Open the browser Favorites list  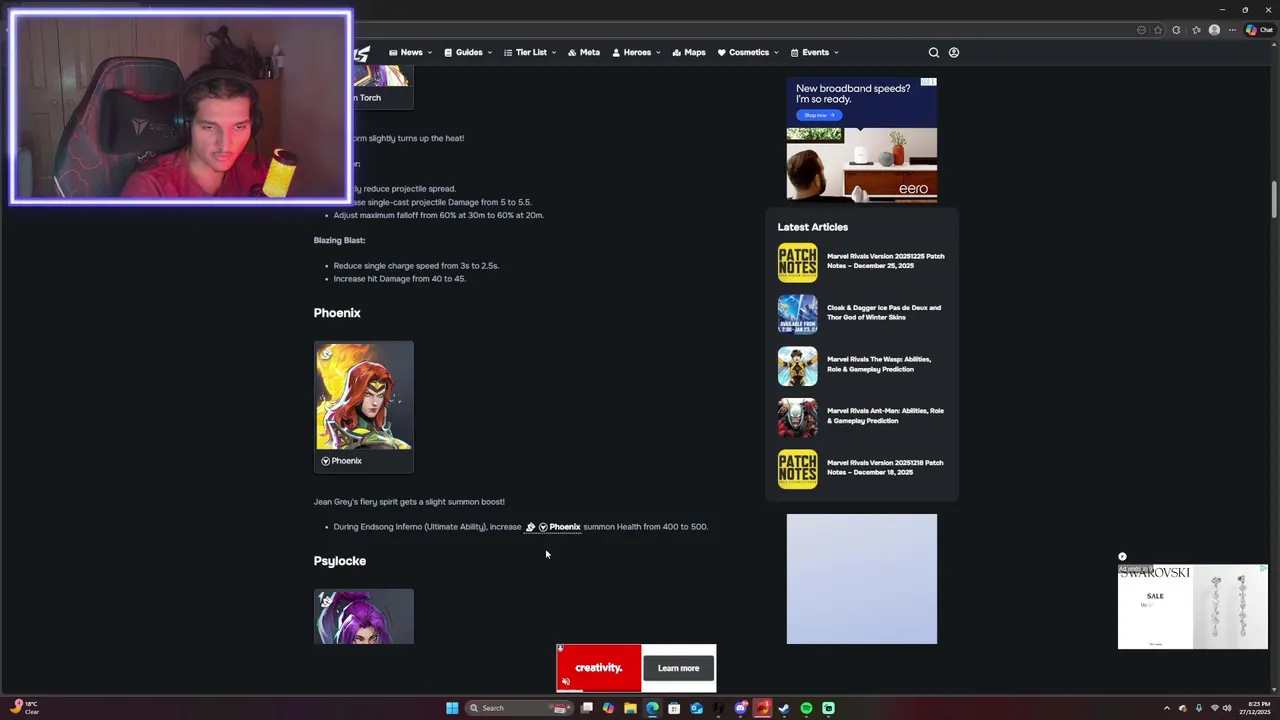click(x=1196, y=30)
